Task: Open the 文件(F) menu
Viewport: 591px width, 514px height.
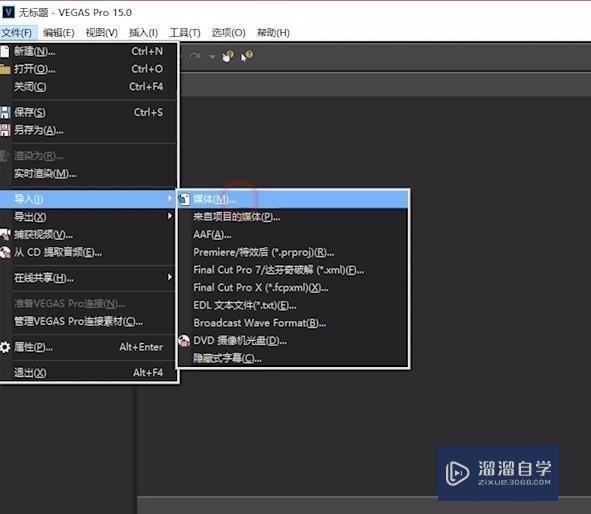Action: [x=17, y=33]
